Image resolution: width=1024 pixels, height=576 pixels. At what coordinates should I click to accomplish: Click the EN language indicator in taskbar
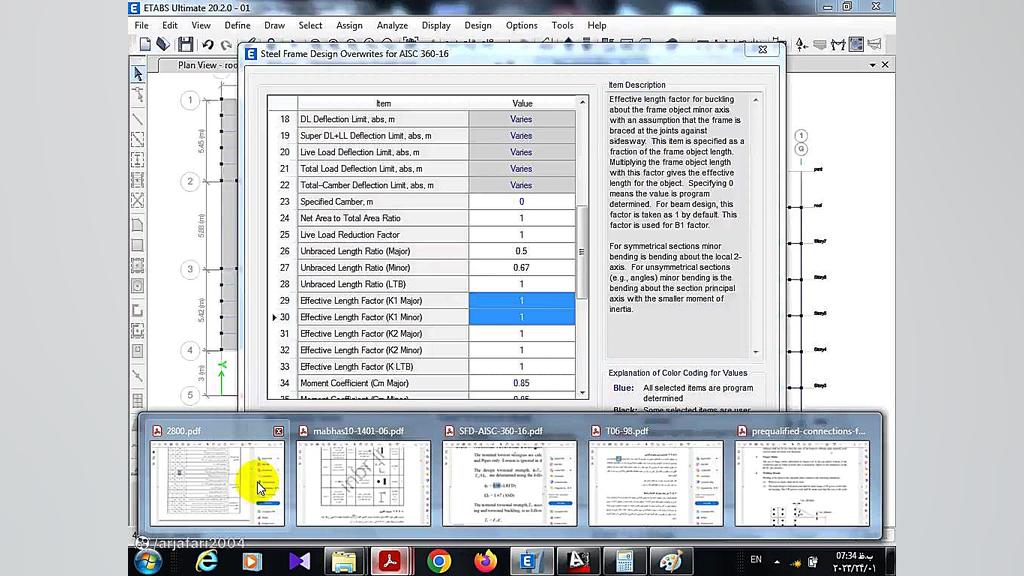tap(756, 560)
